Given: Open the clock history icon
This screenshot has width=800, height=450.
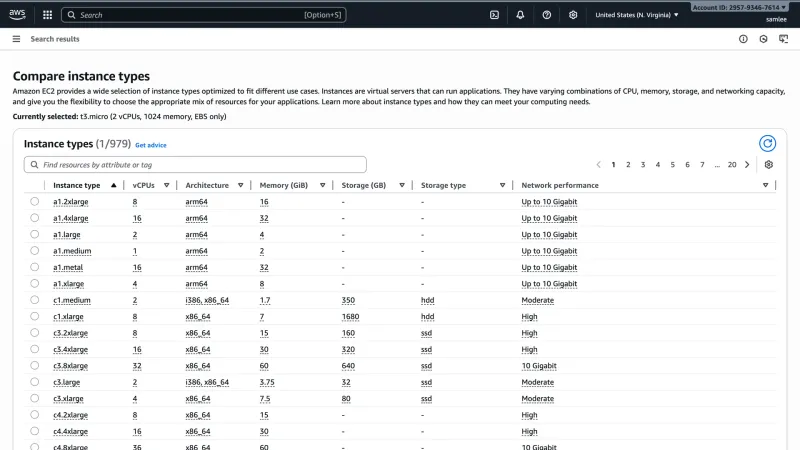Looking at the screenshot, I should tap(763, 39).
